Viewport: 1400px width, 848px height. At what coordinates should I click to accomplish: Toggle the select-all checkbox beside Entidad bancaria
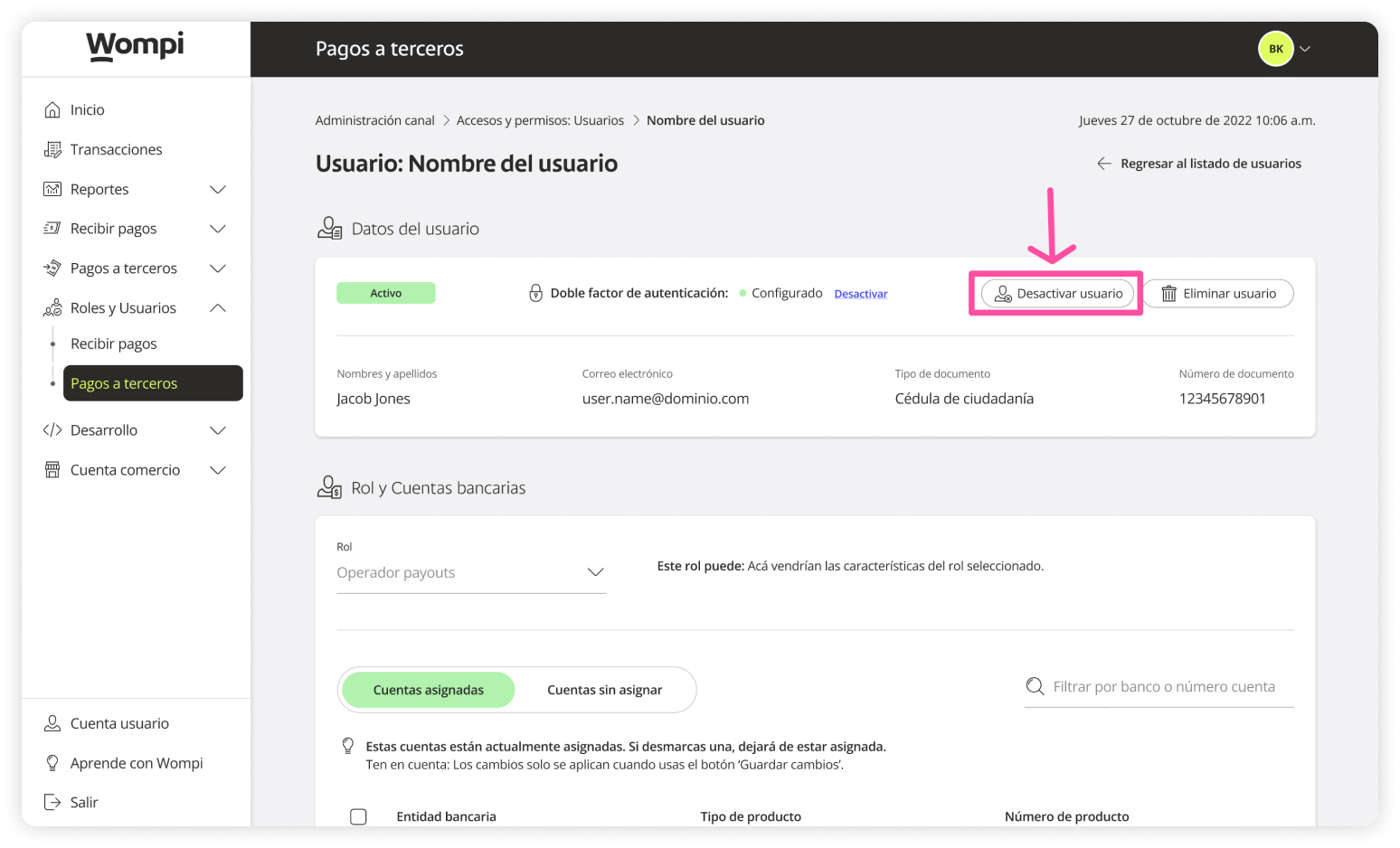point(358,816)
